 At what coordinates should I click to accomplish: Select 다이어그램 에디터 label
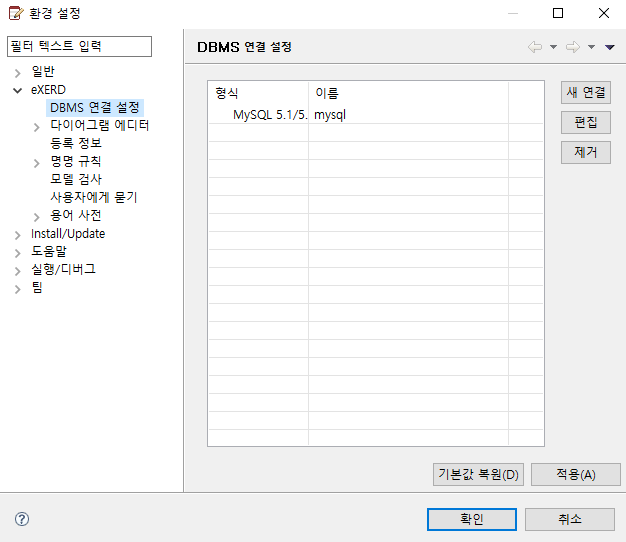coord(99,125)
